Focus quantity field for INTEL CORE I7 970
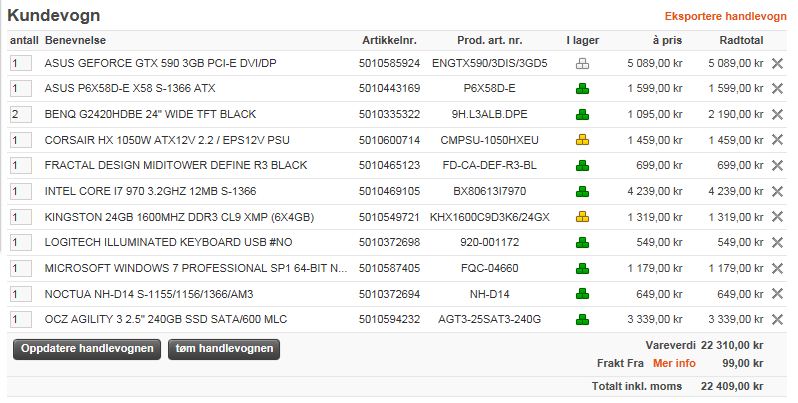 pos(21,191)
